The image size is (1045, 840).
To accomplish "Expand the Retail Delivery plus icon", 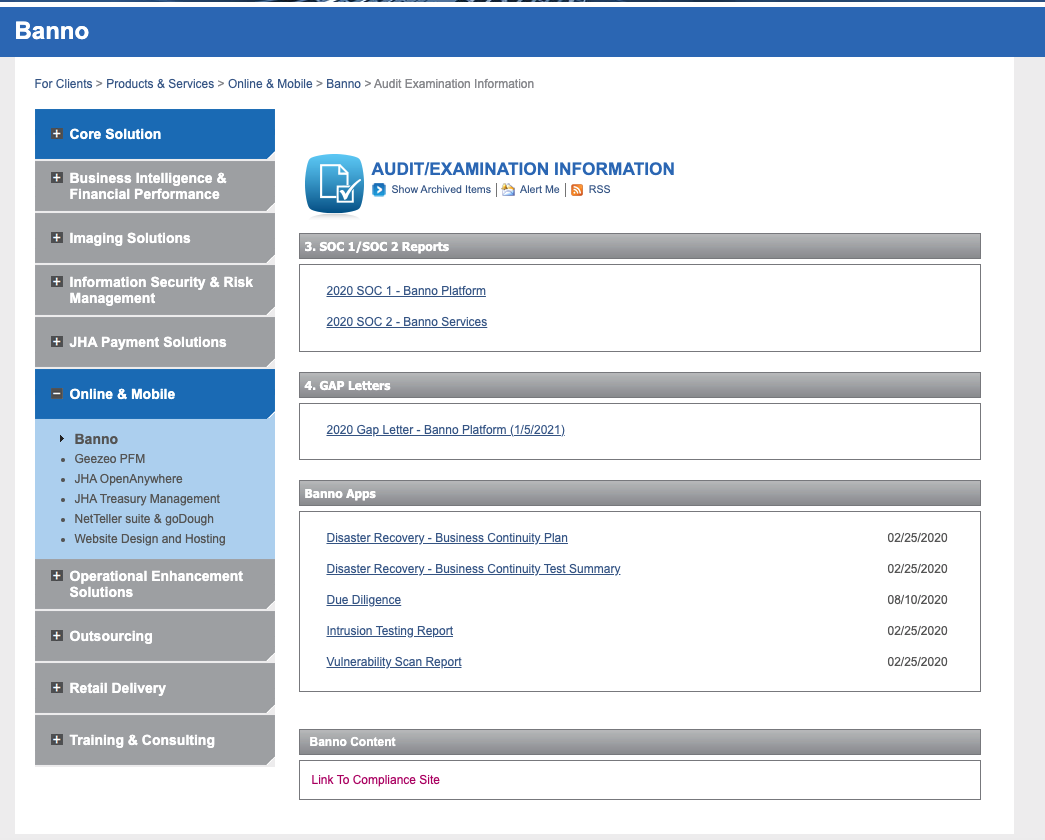I will click(57, 688).
